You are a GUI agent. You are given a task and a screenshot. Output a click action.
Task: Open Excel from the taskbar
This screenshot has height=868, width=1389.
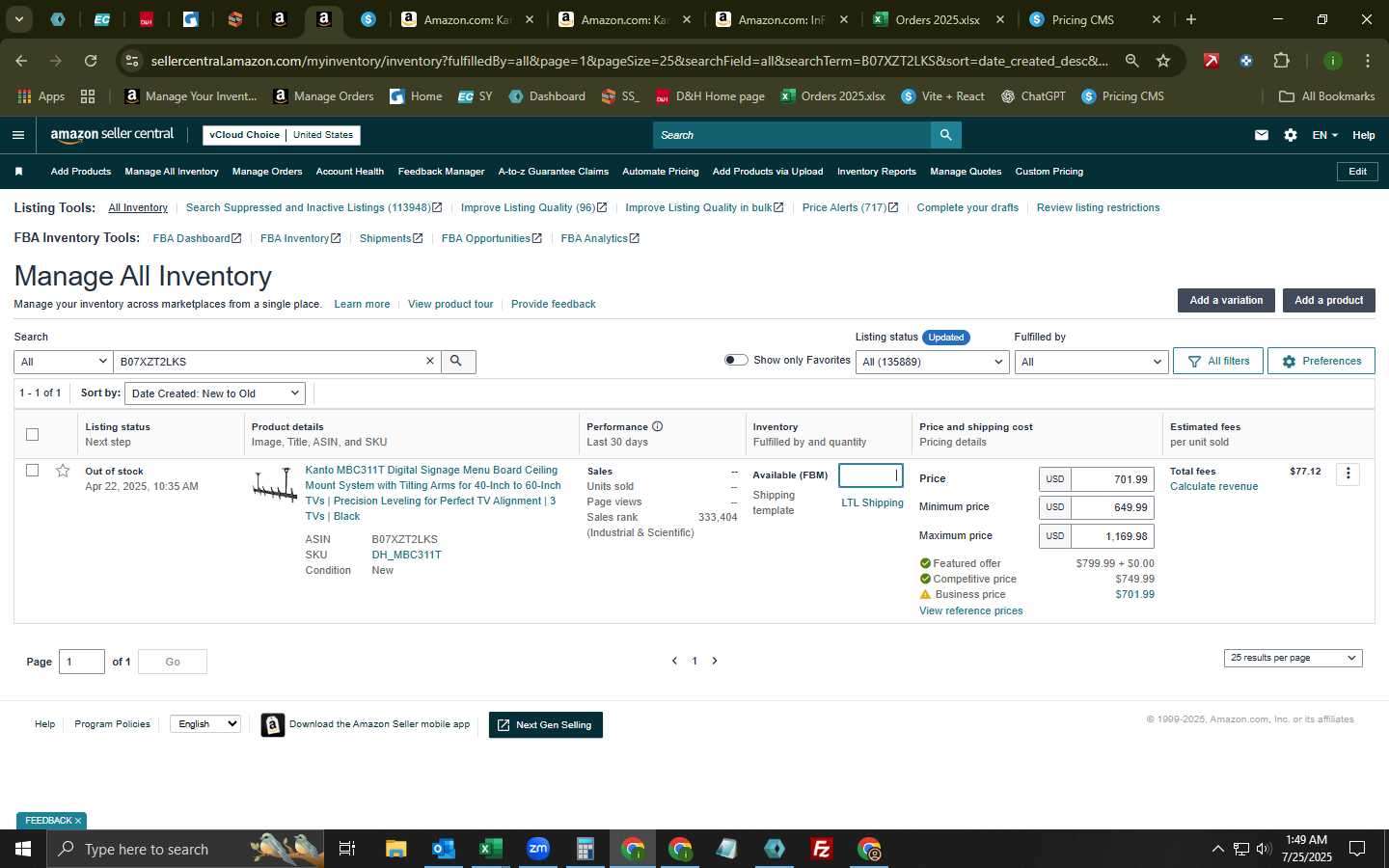coord(490,849)
